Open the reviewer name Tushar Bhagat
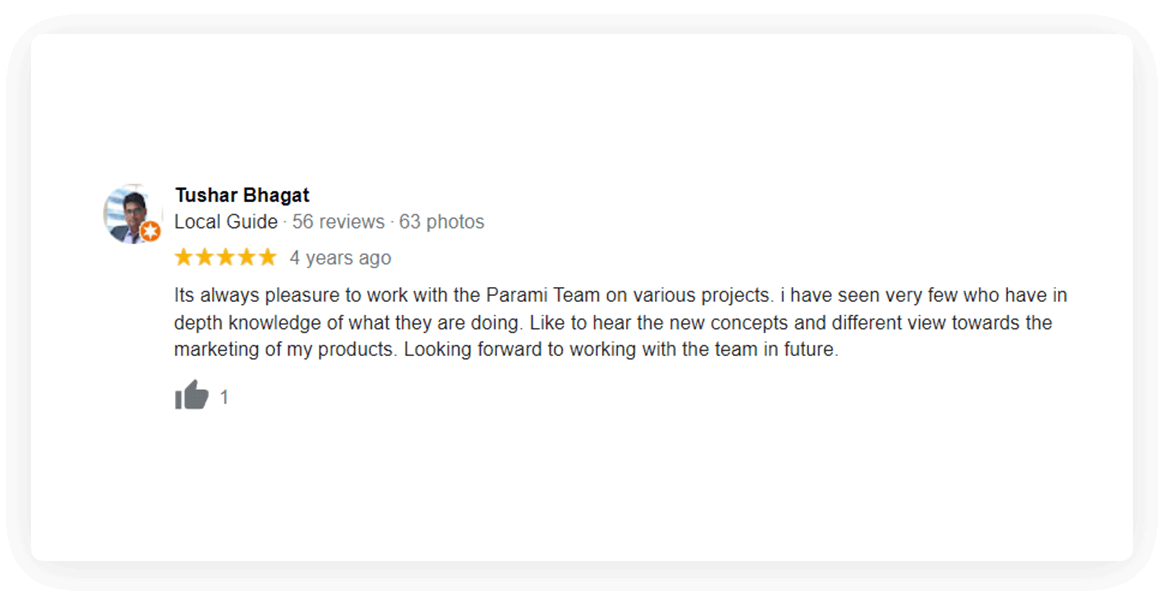 242,195
